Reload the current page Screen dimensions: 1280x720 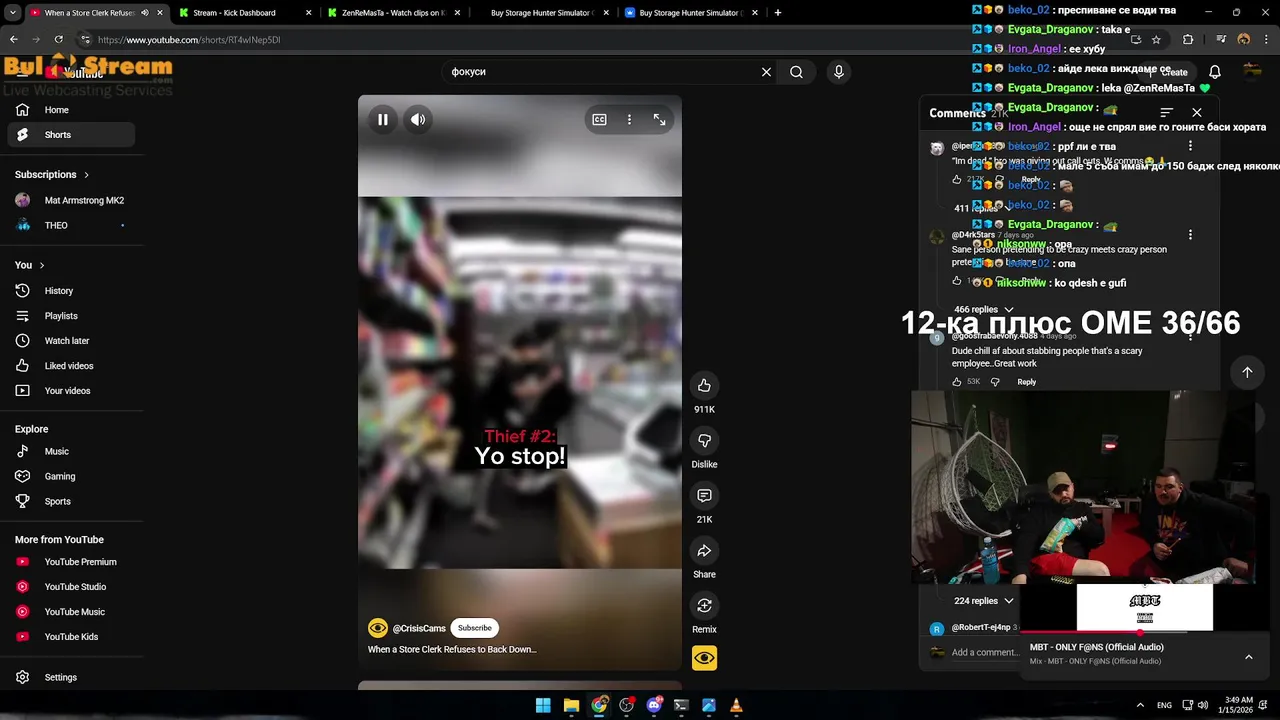tap(58, 40)
